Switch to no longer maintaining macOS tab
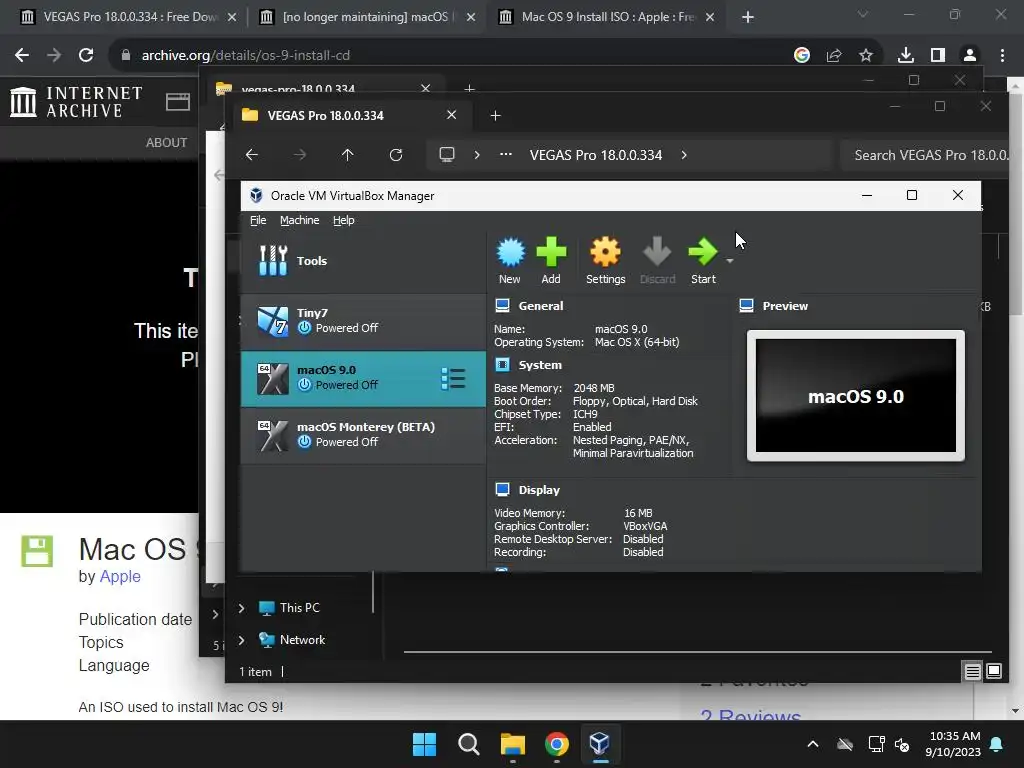This screenshot has width=1024, height=768. [x=366, y=17]
